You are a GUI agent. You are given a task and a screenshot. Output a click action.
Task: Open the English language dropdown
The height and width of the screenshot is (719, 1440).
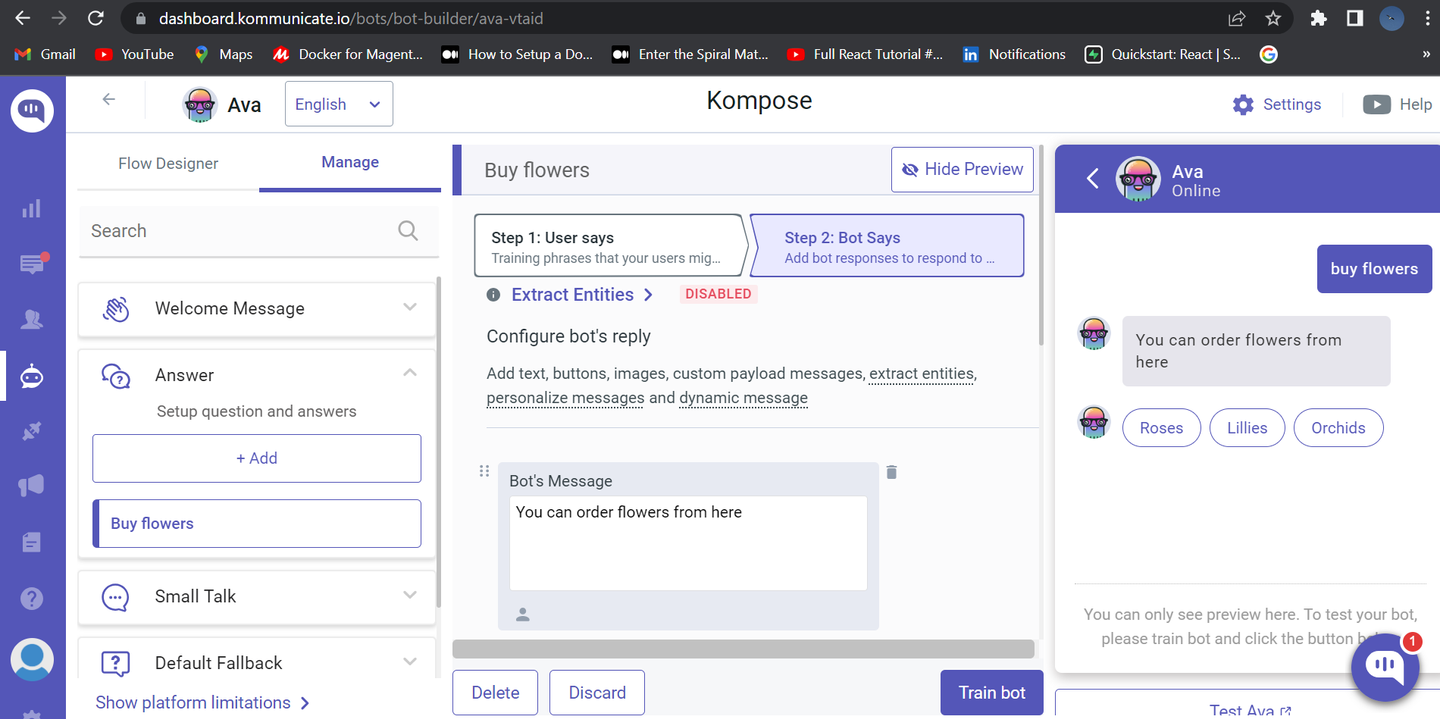click(x=338, y=105)
